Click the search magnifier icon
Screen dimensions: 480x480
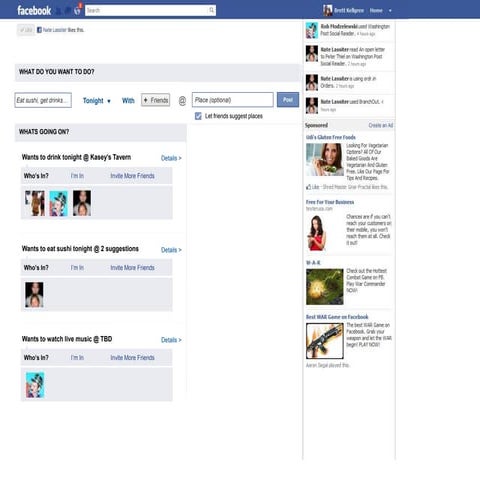(211, 10)
